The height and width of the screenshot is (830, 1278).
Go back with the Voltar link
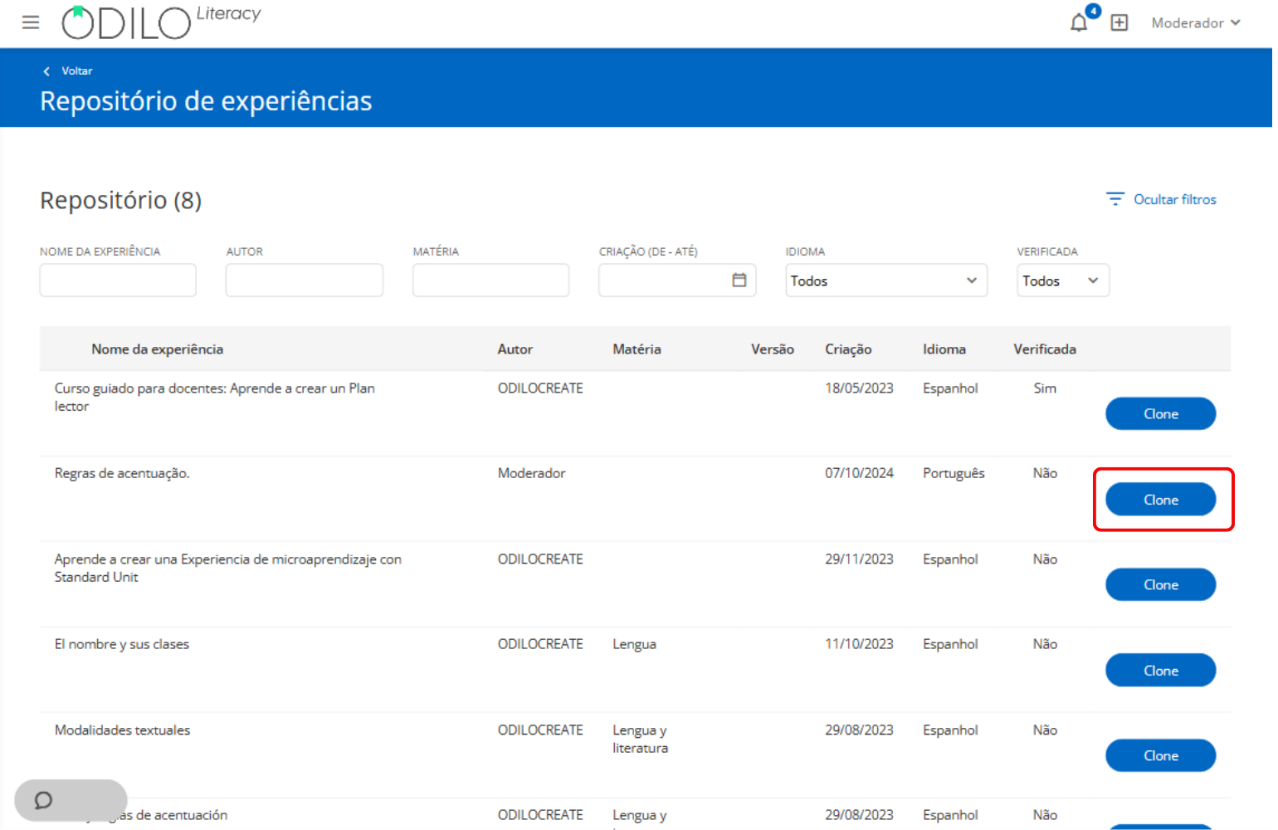(x=67, y=71)
